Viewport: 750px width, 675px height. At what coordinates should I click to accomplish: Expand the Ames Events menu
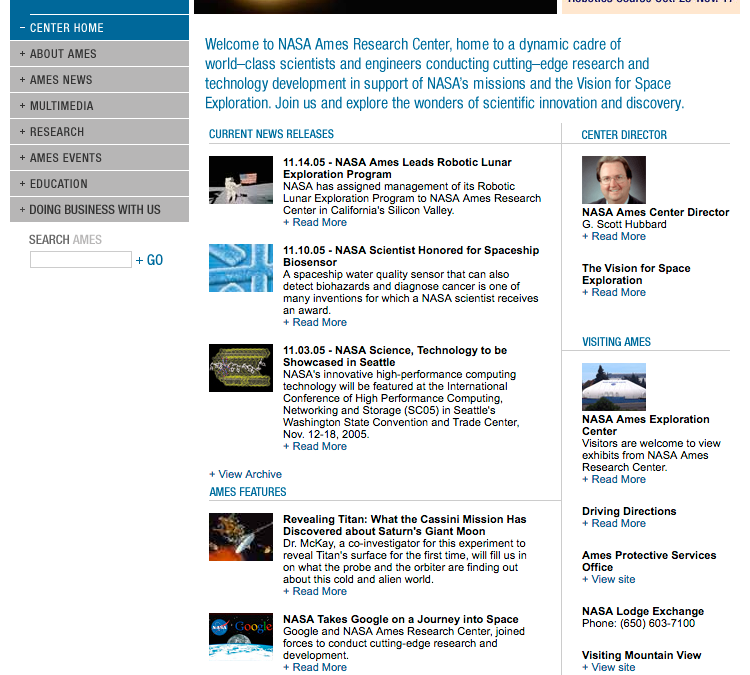coord(99,157)
